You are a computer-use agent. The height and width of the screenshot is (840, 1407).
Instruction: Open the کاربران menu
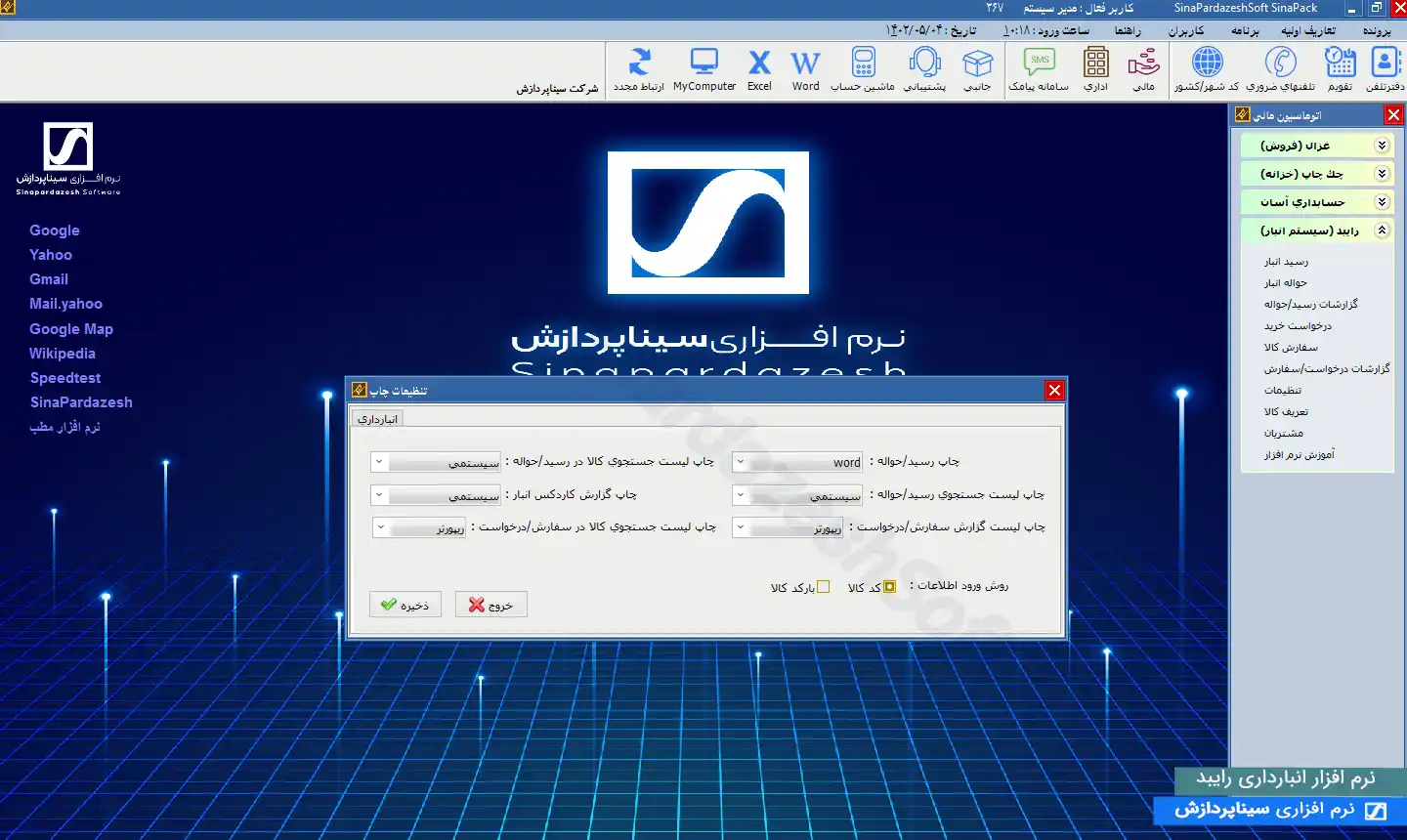click(1185, 31)
